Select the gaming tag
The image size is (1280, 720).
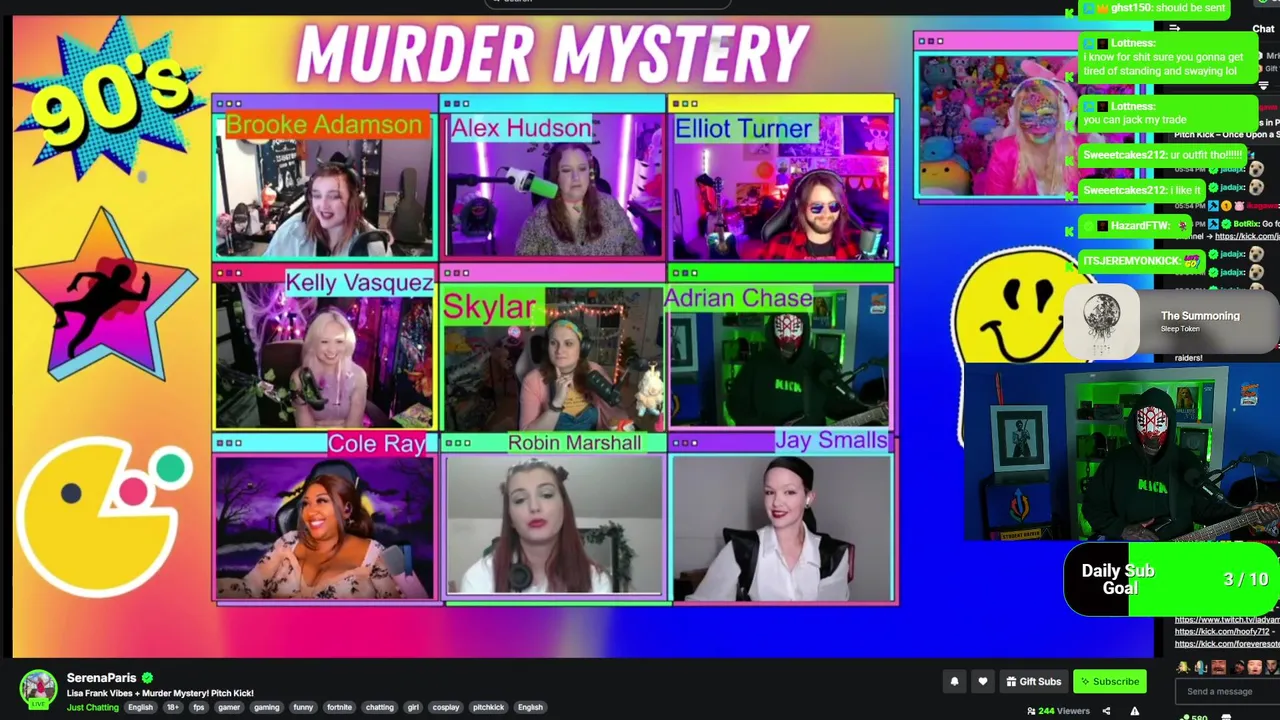click(x=267, y=707)
